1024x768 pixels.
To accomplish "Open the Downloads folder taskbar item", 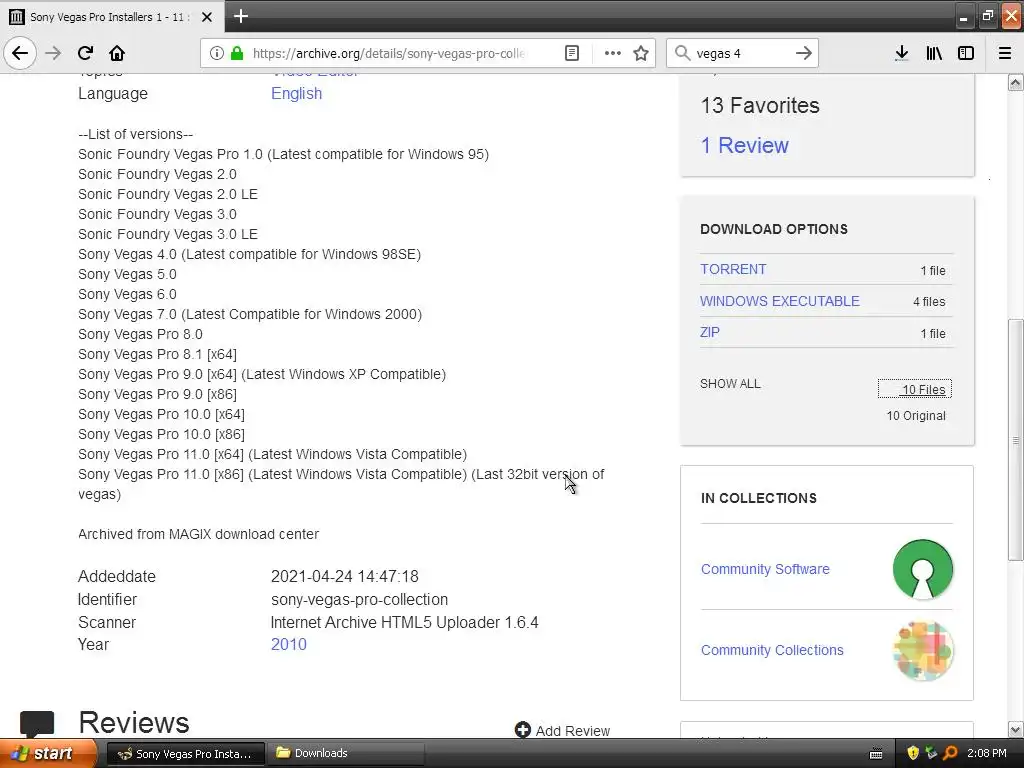I will [346, 753].
